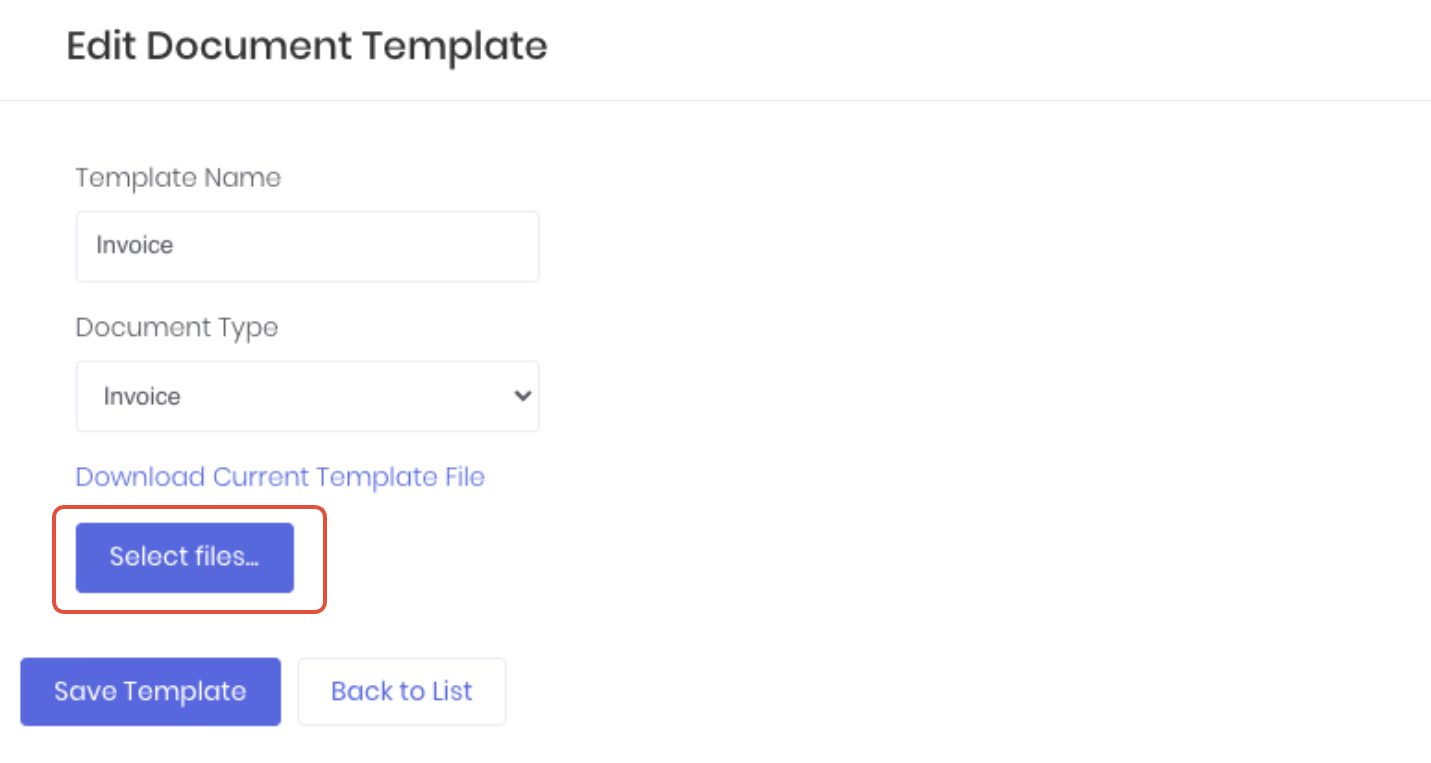The height and width of the screenshot is (763, 1431).
Task: Focus the Invoice template name textbox
Action: click(307, 246)
